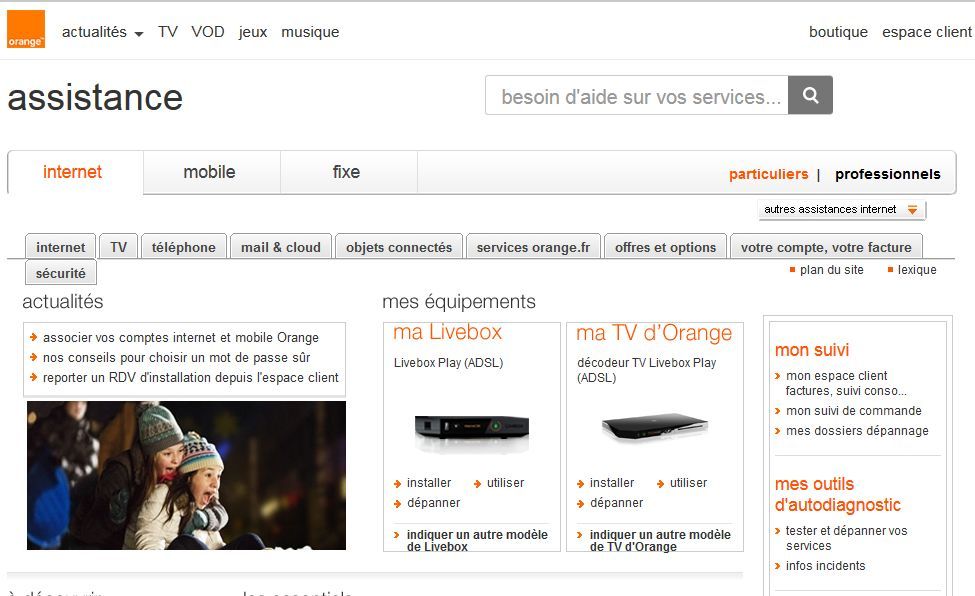Open associer vos comptes internet et mobile

coord(180,337)
